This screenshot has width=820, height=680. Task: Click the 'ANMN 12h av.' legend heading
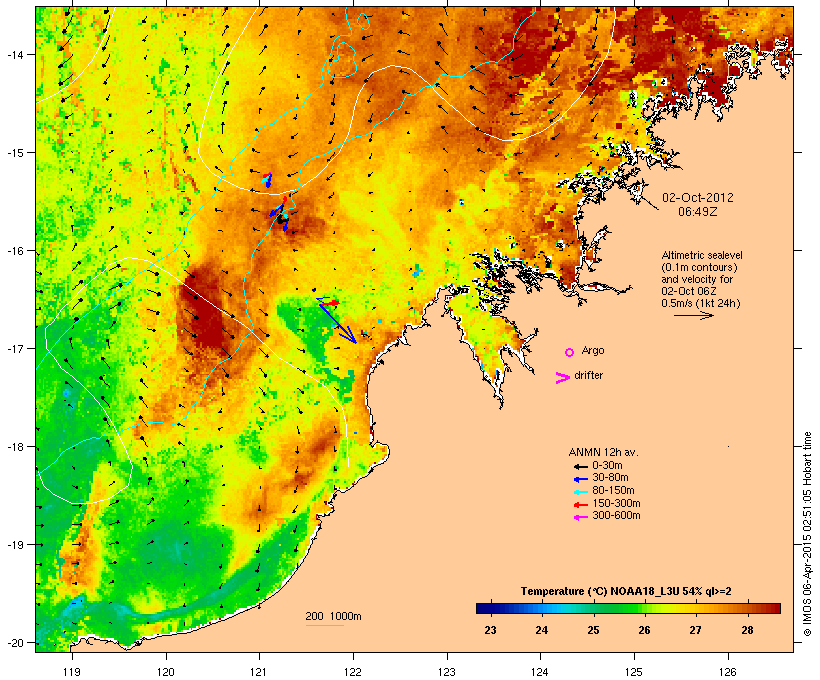[603, 452]
